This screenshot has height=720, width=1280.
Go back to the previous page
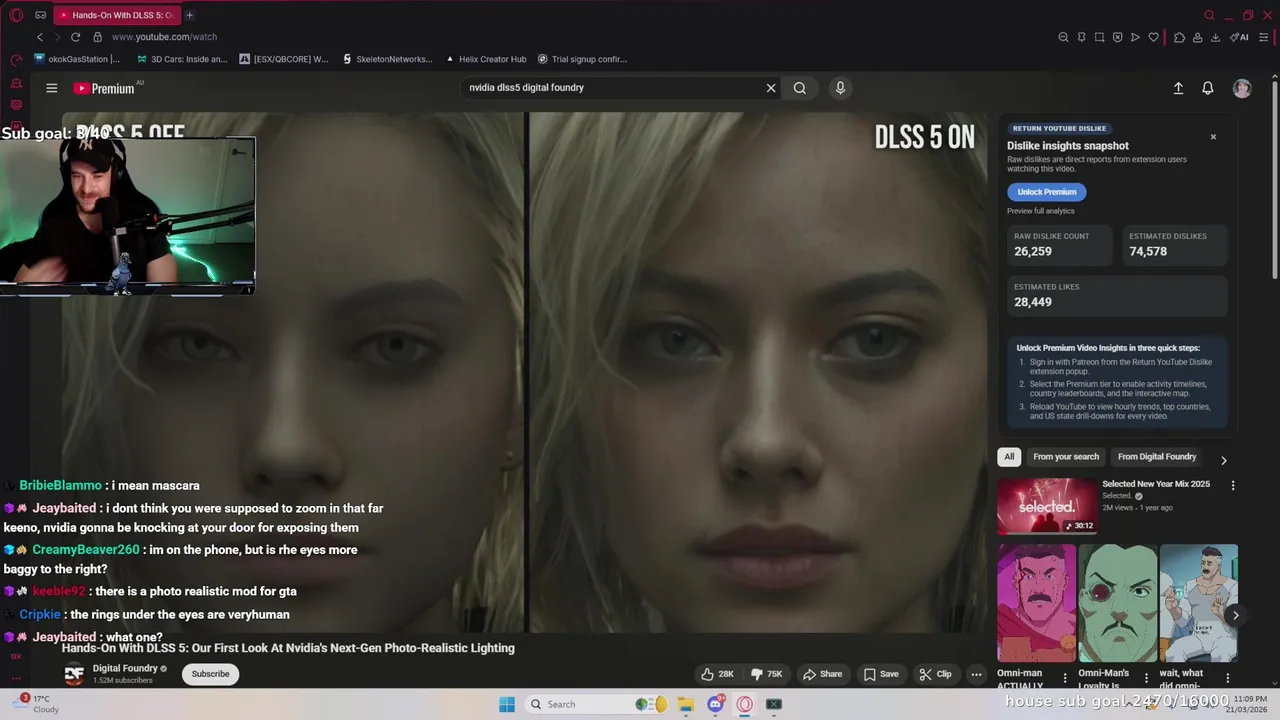[x=40, y=37]
